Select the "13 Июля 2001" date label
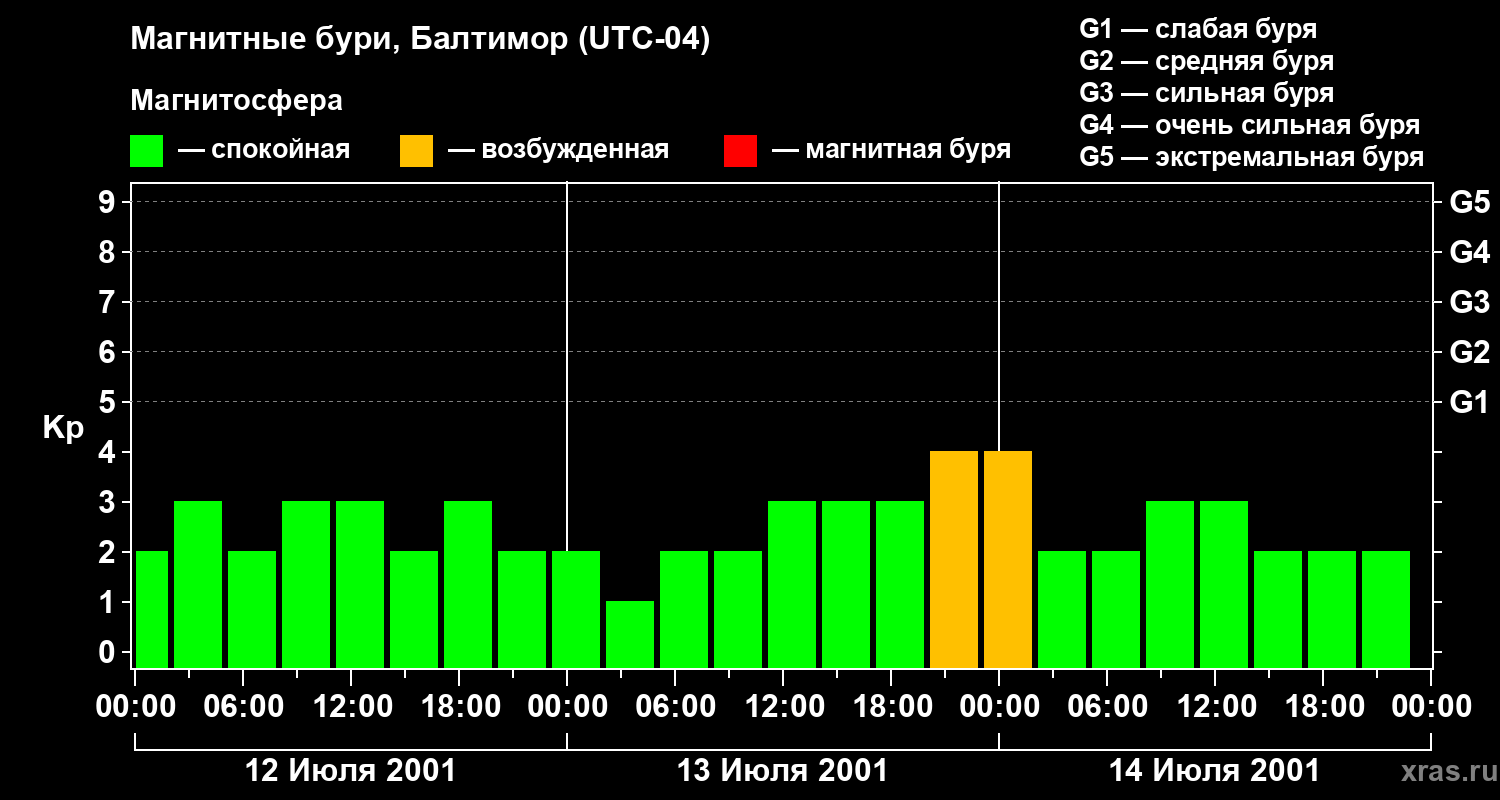The image size is (1500, 800). tap(783, 771)
